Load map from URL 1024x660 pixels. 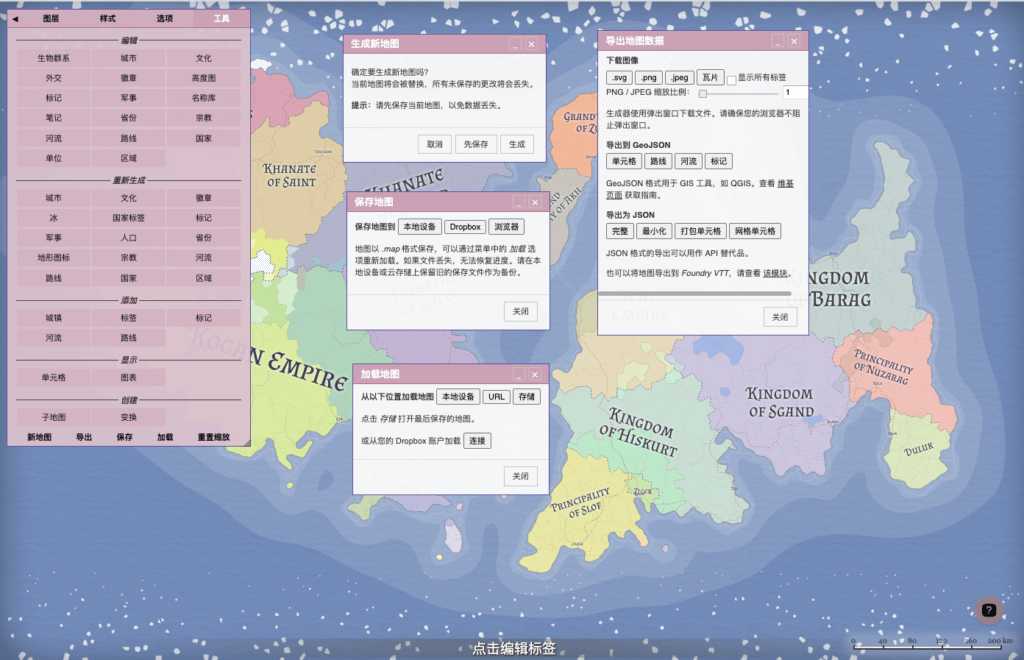(x=496, y=397)
